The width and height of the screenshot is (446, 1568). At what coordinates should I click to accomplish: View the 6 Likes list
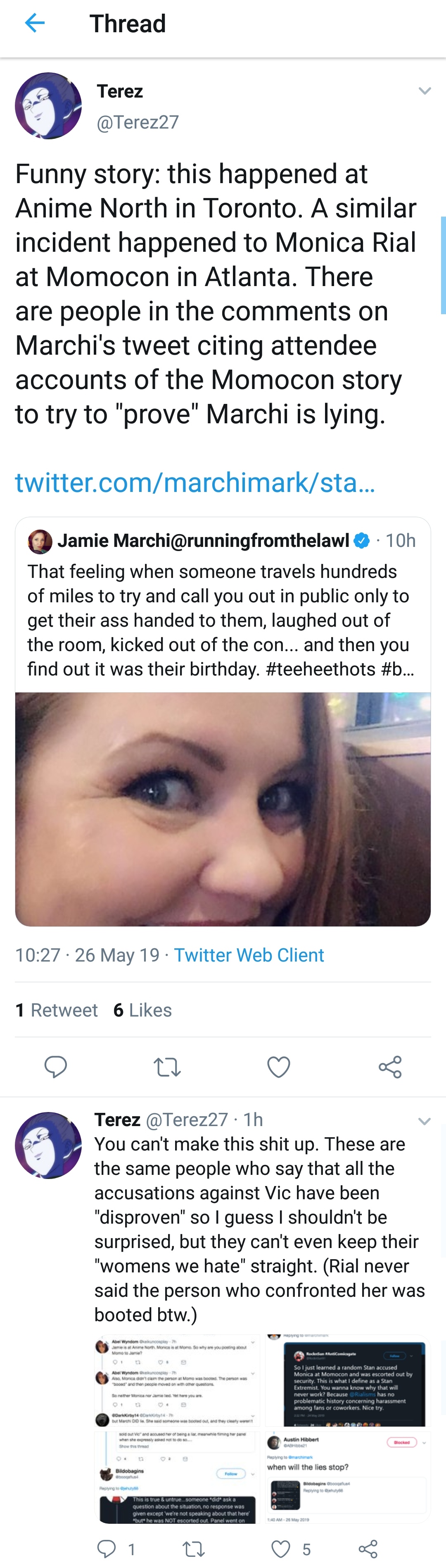click(142, 1010)
